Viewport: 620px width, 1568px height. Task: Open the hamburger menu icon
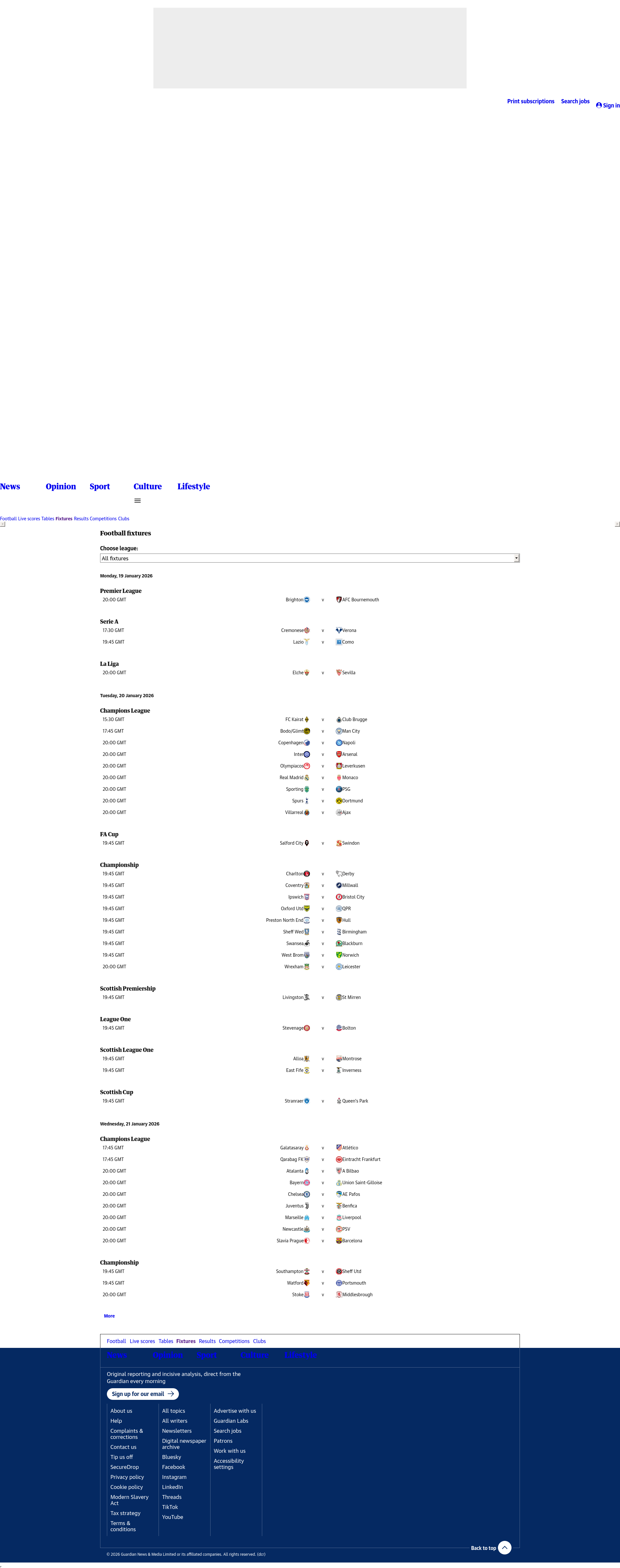[x=138, y=501]
